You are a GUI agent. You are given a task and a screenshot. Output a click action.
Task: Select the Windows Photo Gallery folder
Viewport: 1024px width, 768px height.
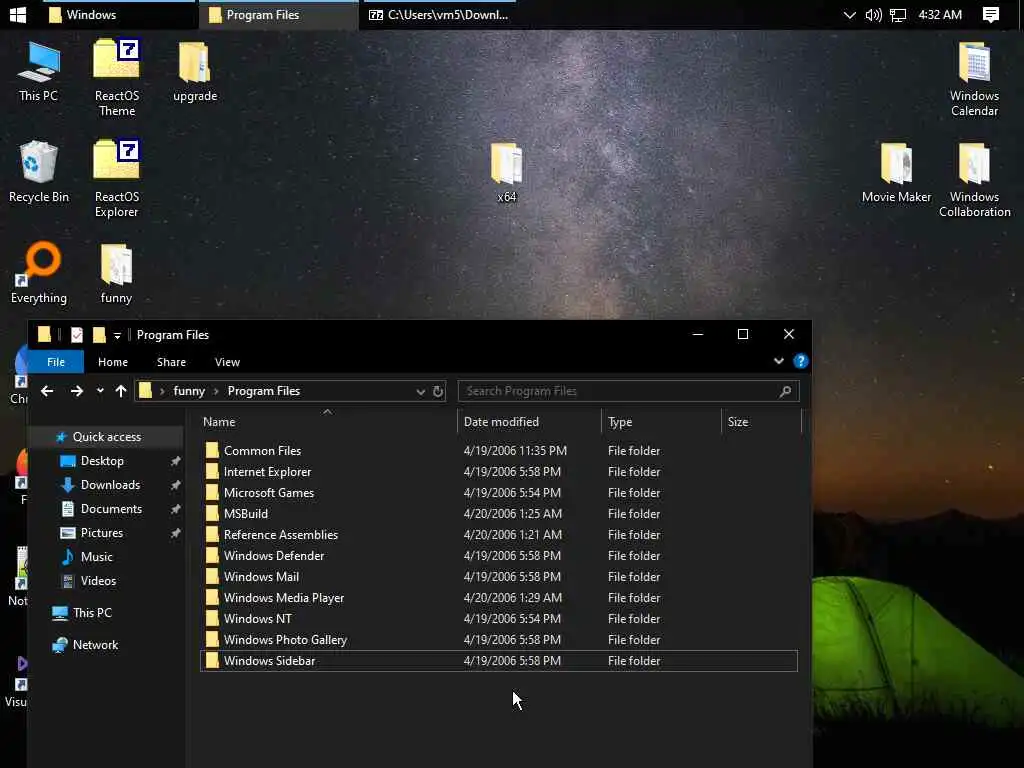(499, 639)
